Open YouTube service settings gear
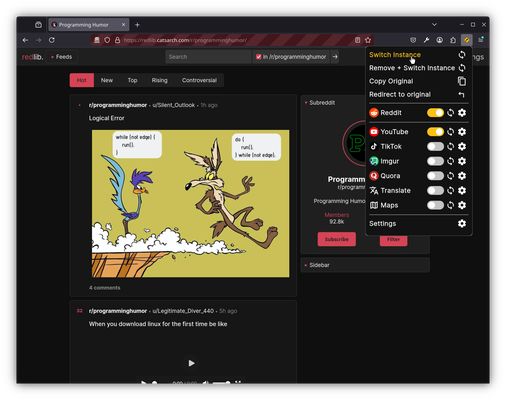The image size is (506, 400). click(x=462, y=132)
